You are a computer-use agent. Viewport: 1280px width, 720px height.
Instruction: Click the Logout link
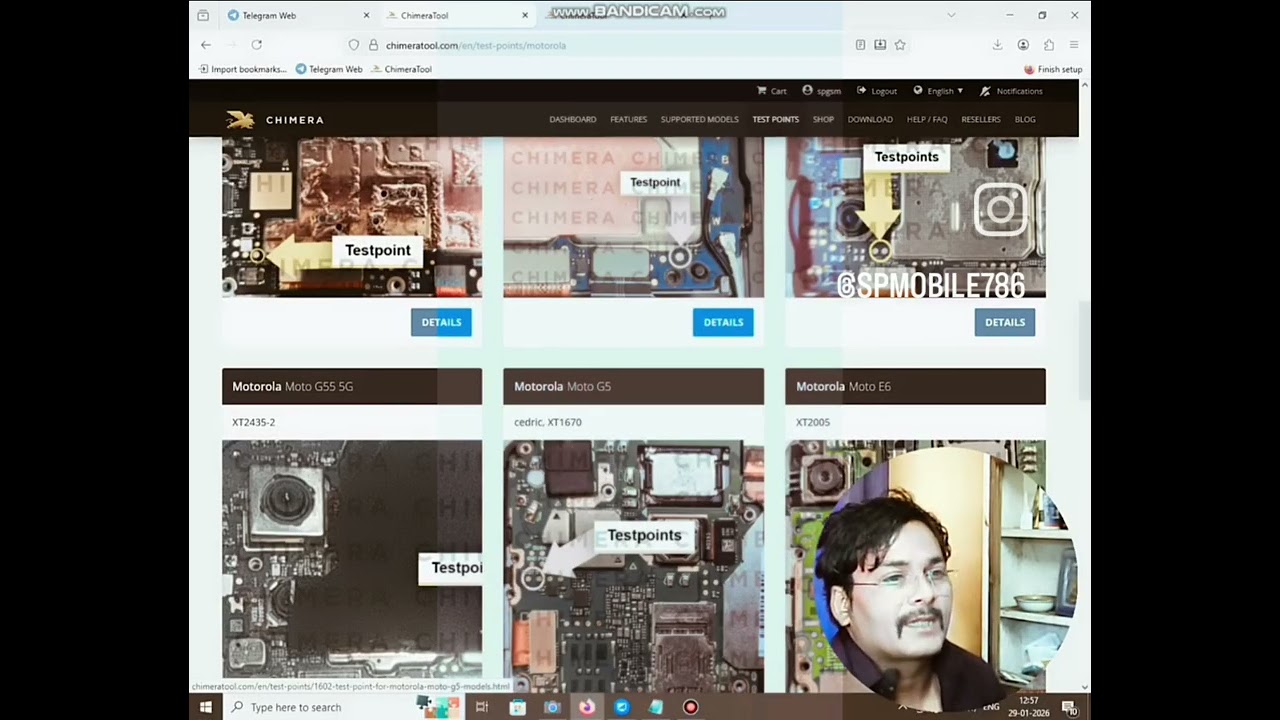click(x=877, y=91)
